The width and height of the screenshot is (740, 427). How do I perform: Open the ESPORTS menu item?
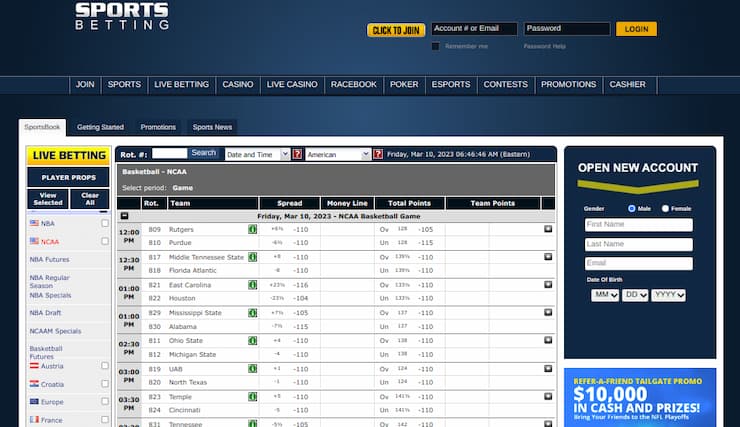pyautogui.click(x=451, y=84)
